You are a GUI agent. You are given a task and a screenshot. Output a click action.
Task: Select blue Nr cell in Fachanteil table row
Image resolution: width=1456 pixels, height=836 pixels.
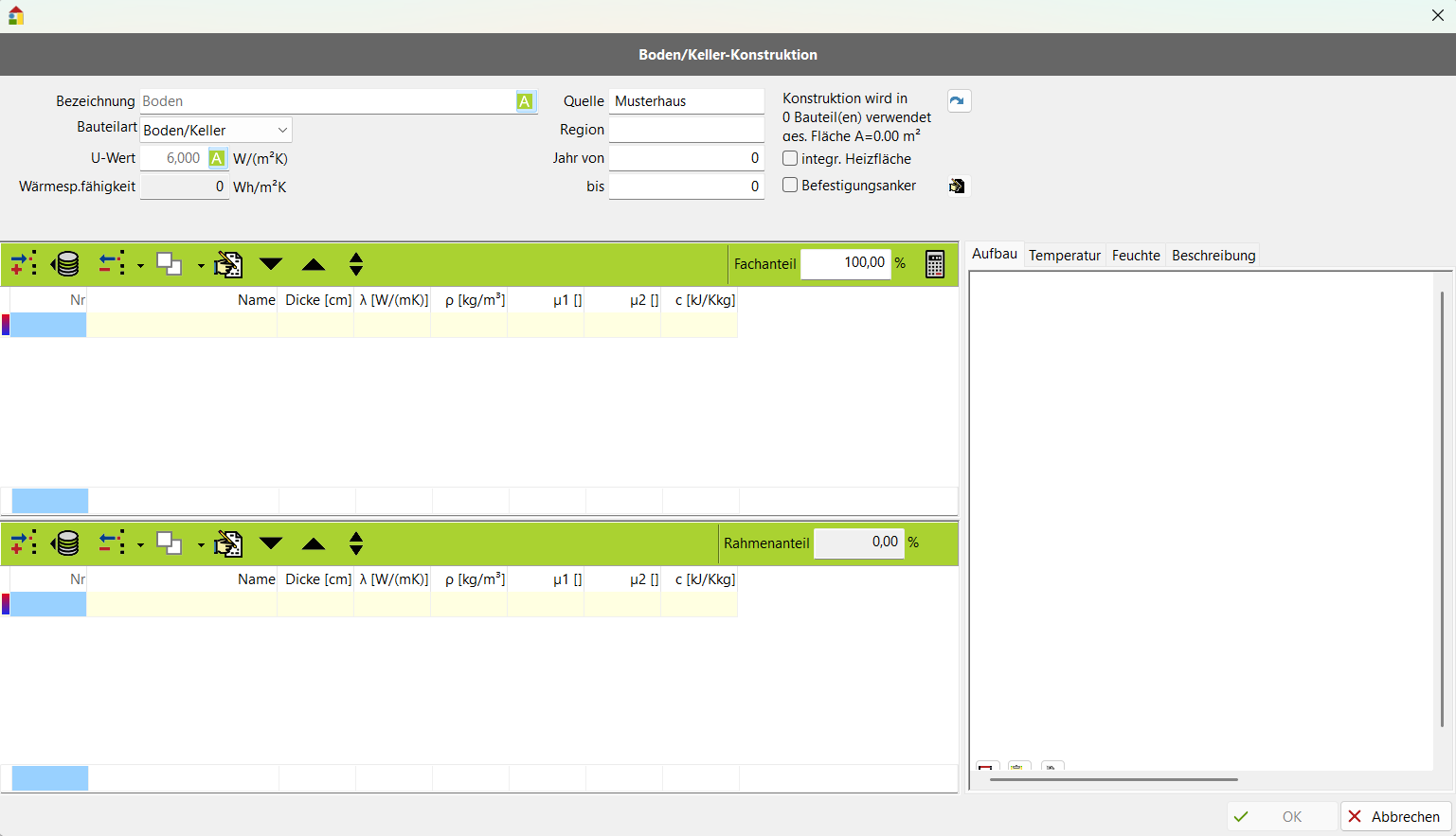(48, 326)
